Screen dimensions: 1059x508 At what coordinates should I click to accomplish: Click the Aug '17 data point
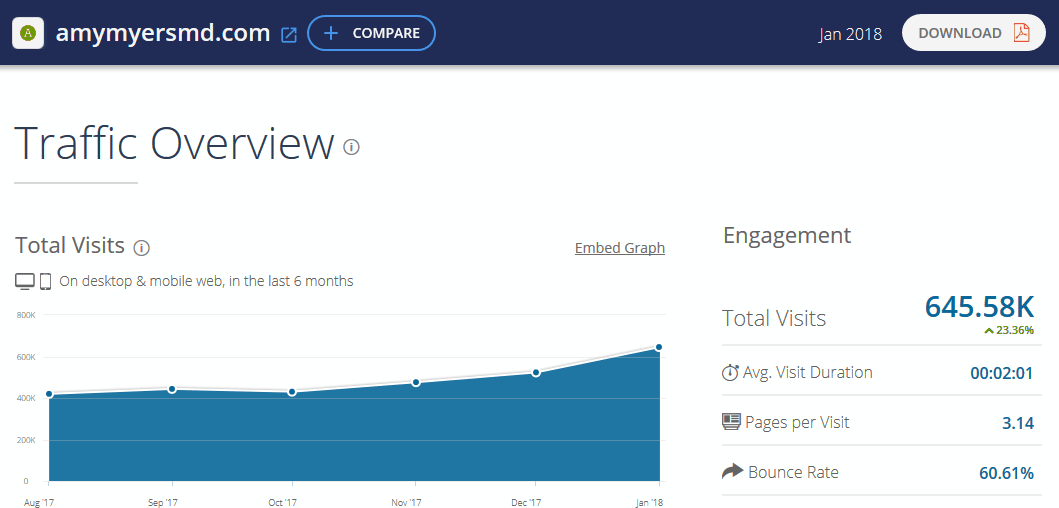pyautogui.click(x=49, y=395)
